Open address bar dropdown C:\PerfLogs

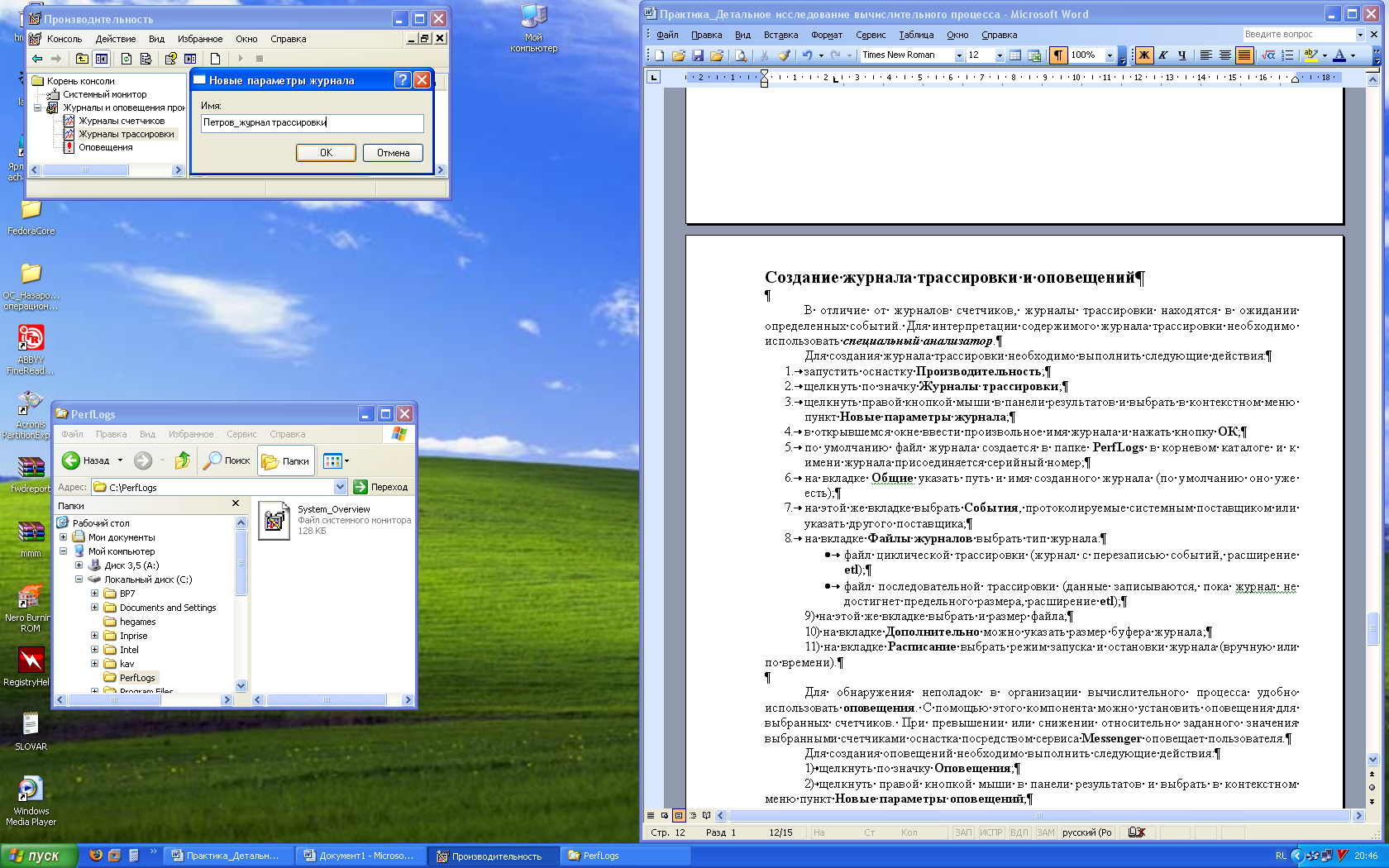pos(340,487)
